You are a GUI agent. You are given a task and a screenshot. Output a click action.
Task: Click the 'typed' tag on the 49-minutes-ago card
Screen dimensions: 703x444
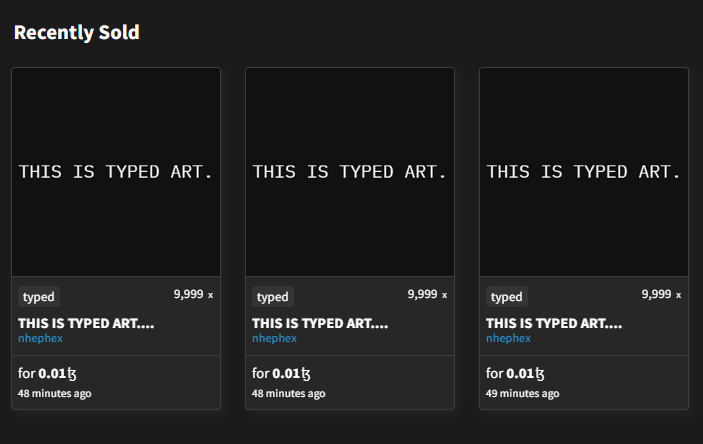507,297
